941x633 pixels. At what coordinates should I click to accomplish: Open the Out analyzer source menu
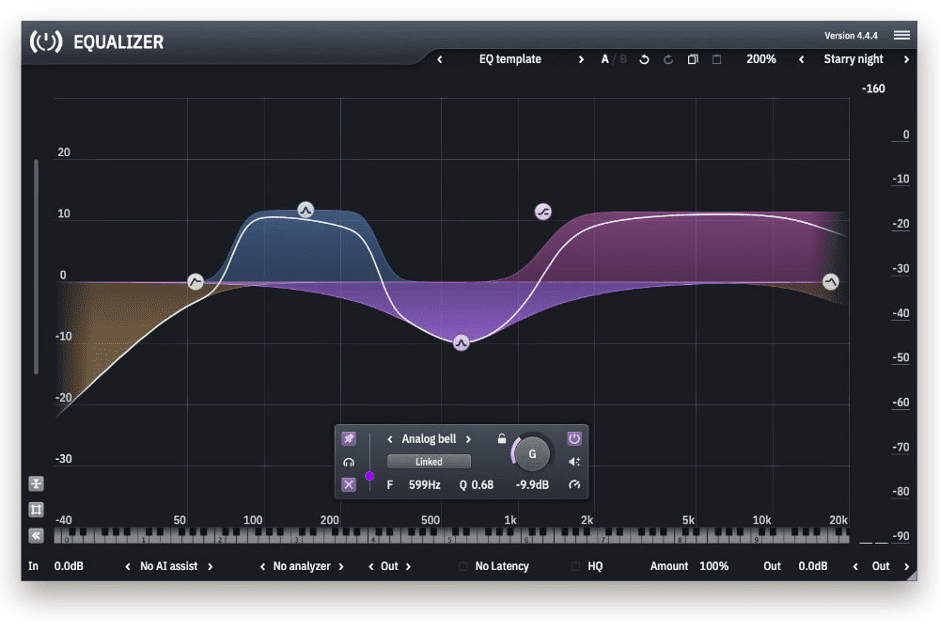[389, 566]
